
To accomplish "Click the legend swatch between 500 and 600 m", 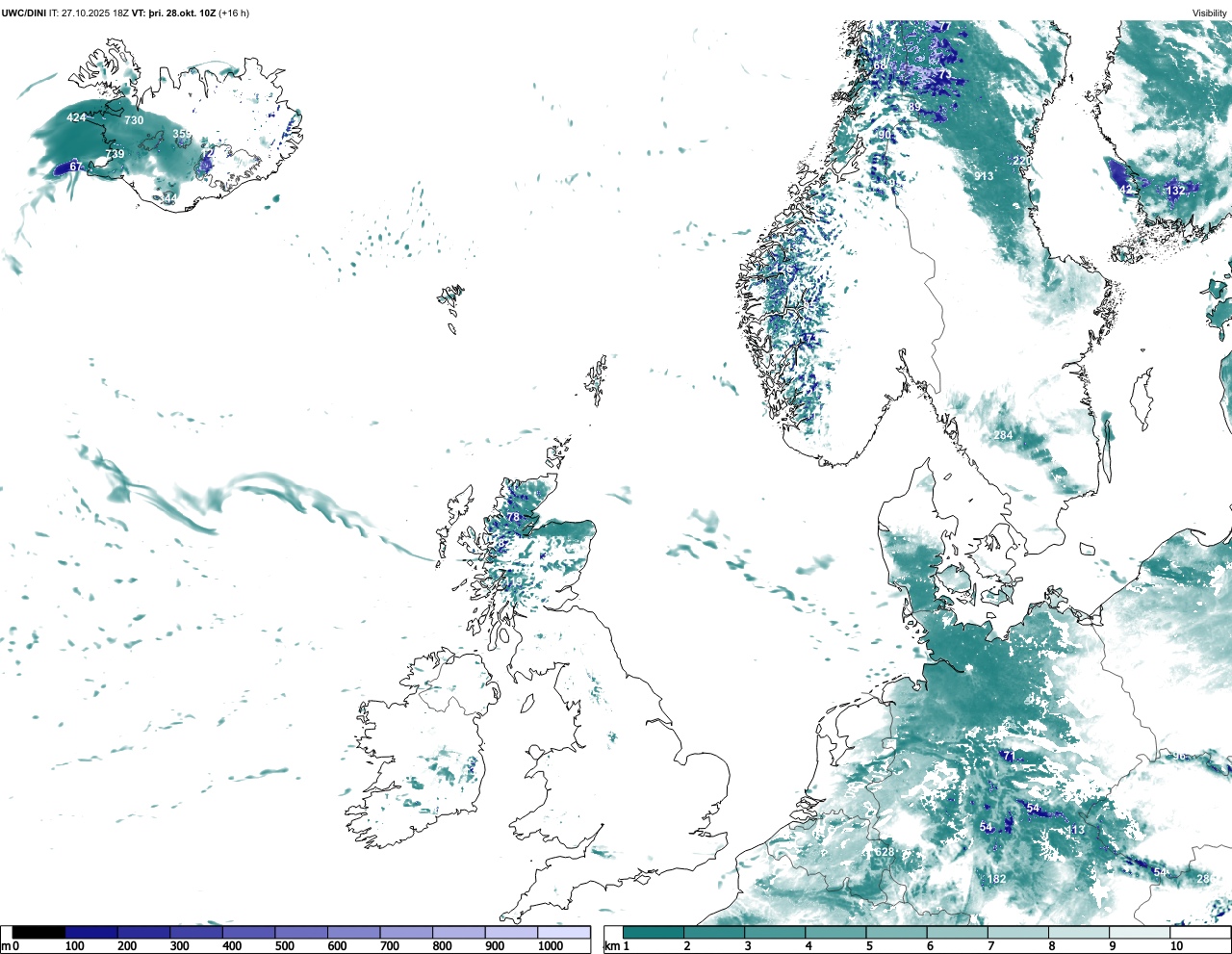I will (301, 932).
